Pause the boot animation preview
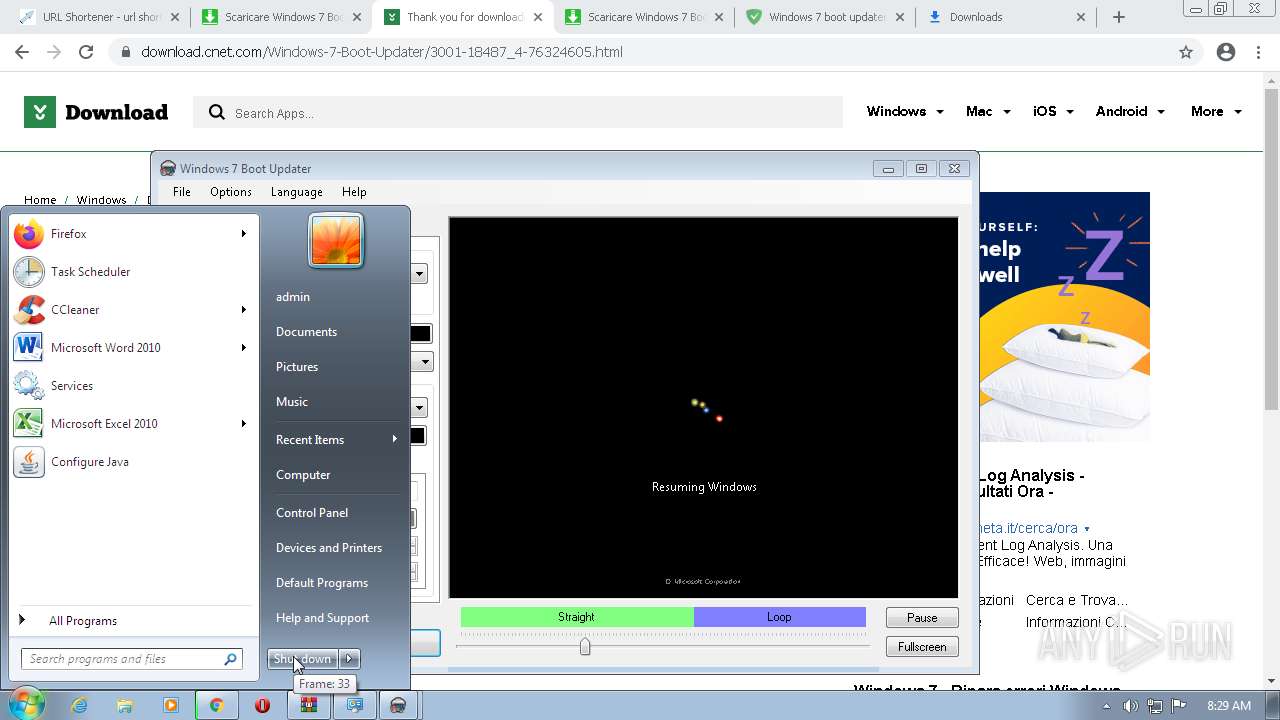The image size is (1280, 720). 922,618
